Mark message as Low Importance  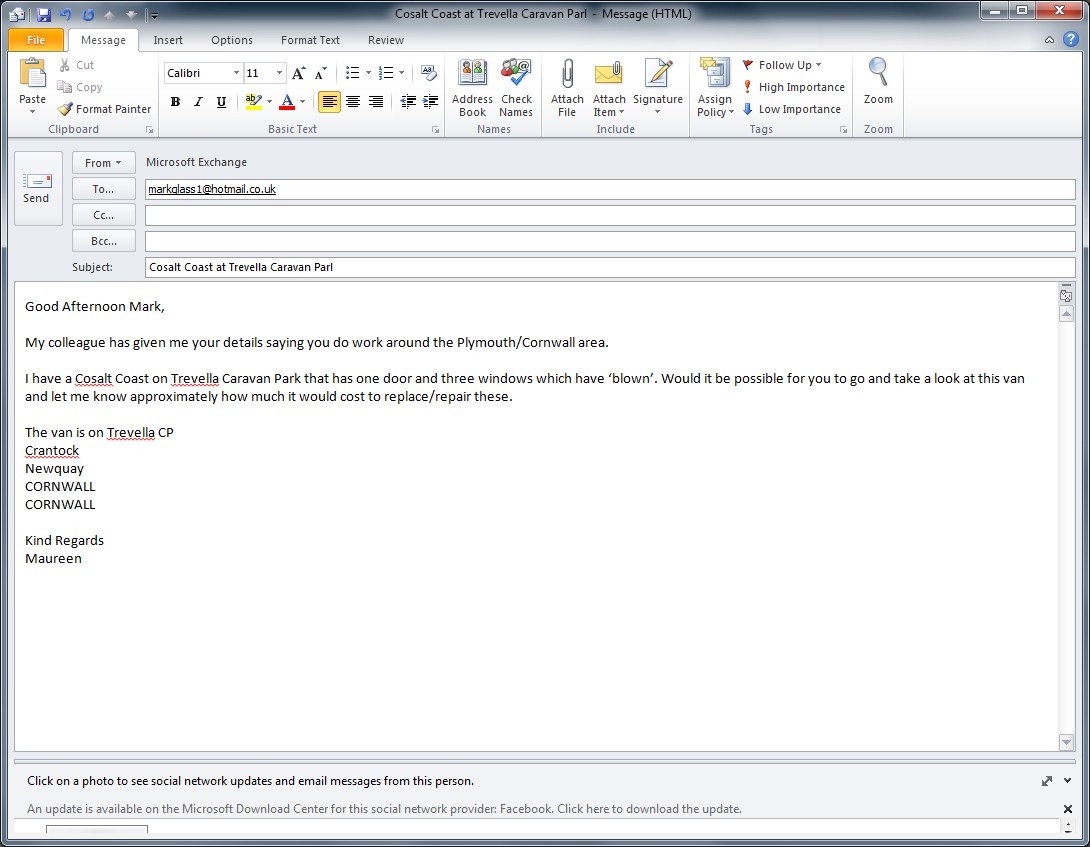click(791, 109)
